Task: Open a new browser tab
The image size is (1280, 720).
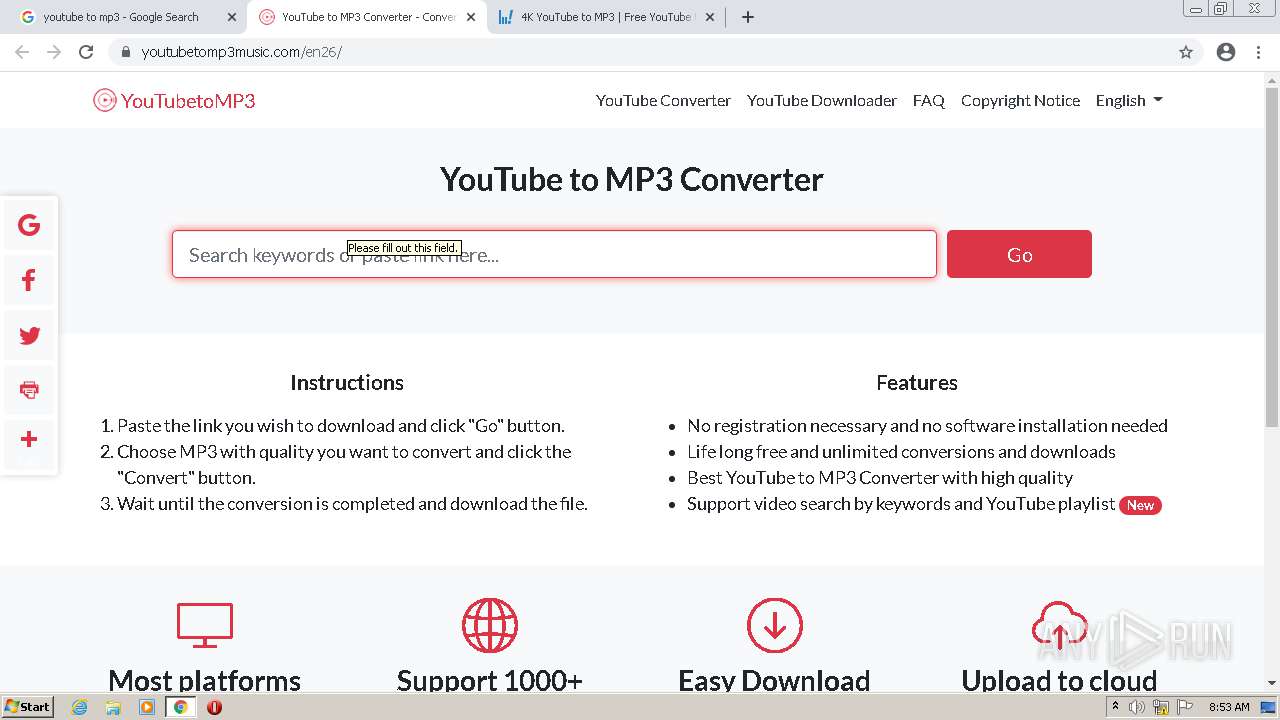Action: pos(748,17)
